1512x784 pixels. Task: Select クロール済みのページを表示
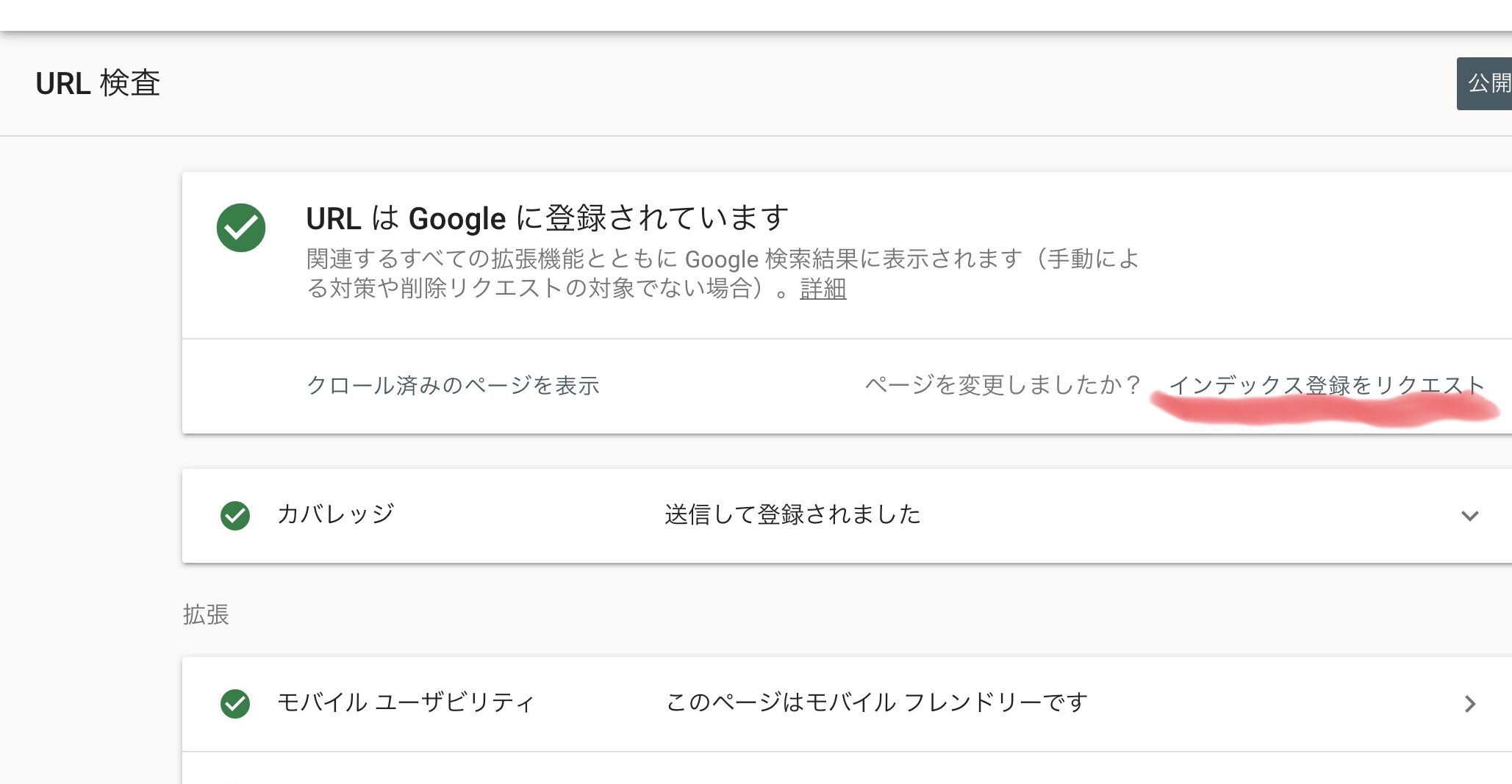pyautogui.click(x=453, y=386)
